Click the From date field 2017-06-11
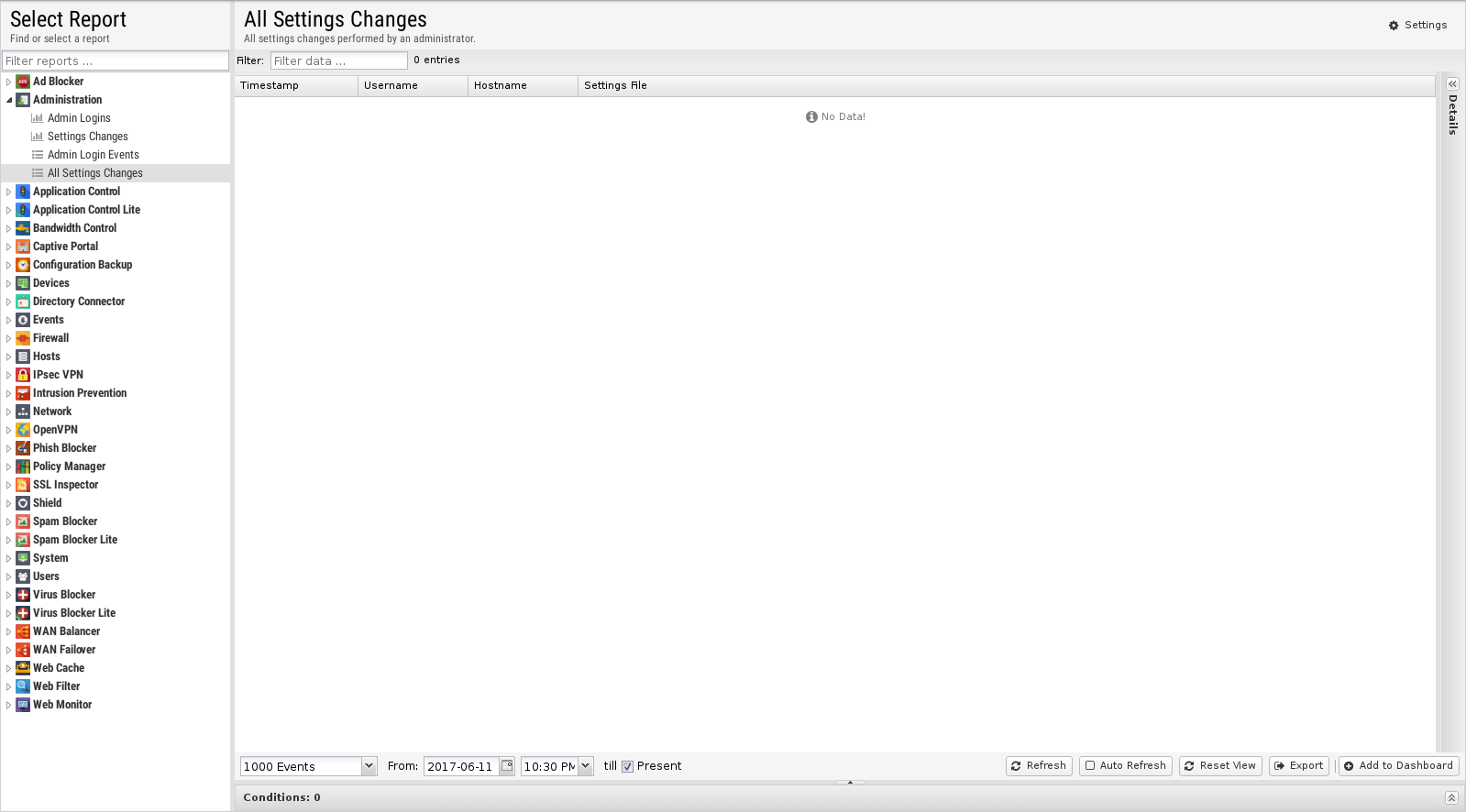The width and height of the screenshot is (1466, 812). (461, 766)
